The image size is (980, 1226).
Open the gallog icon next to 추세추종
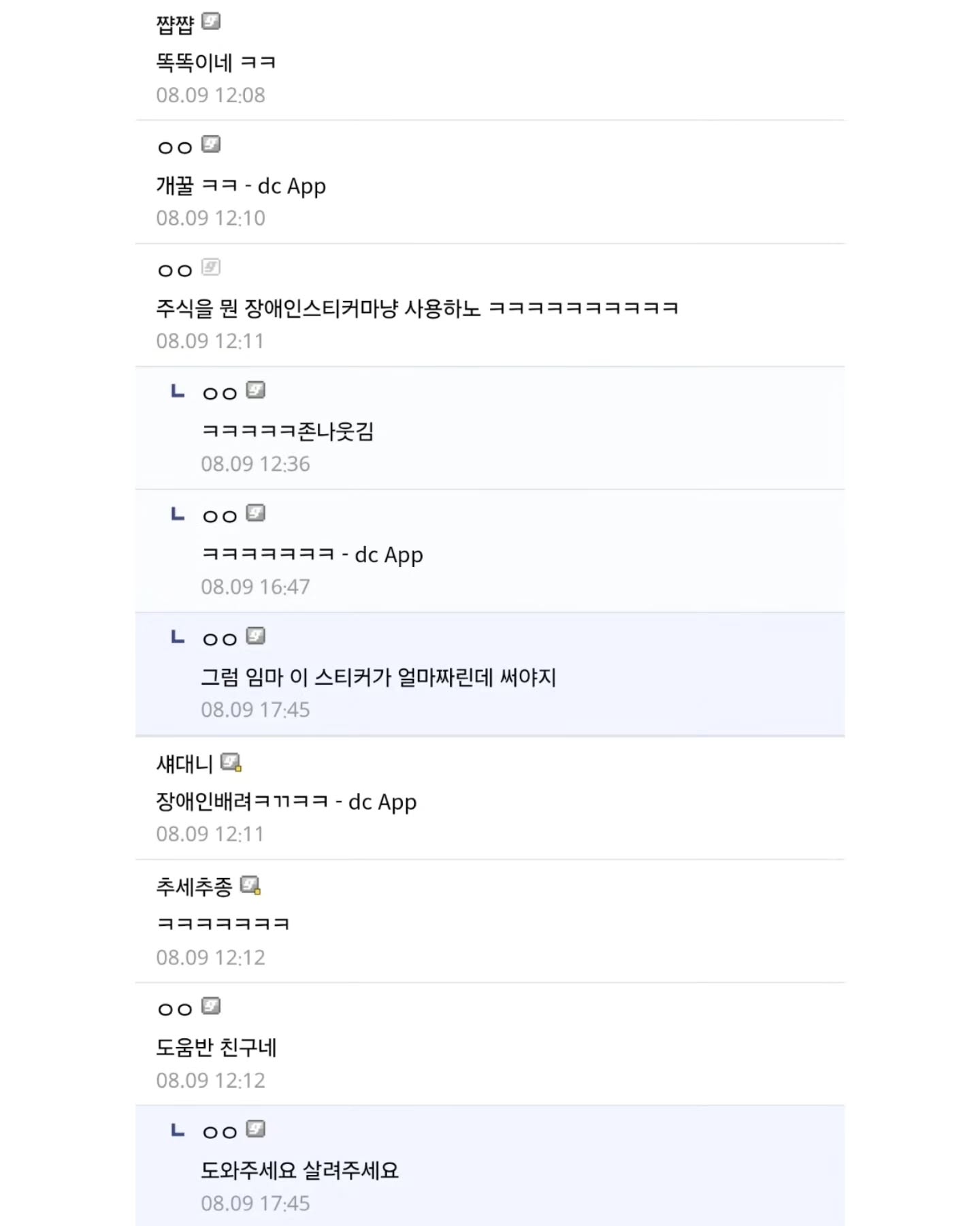tap(250, 885)
